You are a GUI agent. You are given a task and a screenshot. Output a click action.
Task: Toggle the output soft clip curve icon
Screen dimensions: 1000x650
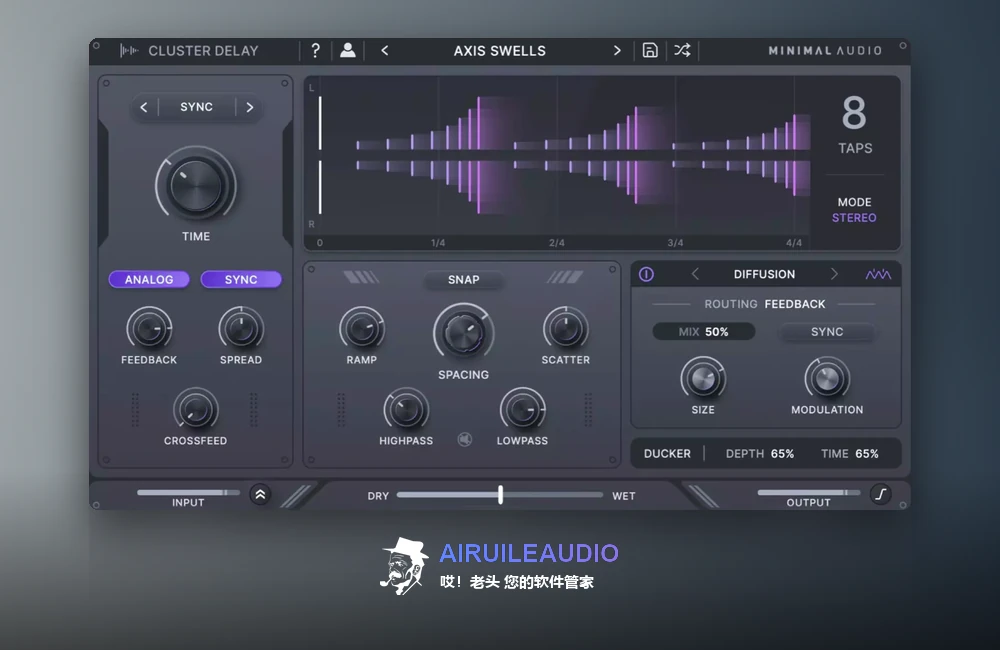(x=881, y=494)
